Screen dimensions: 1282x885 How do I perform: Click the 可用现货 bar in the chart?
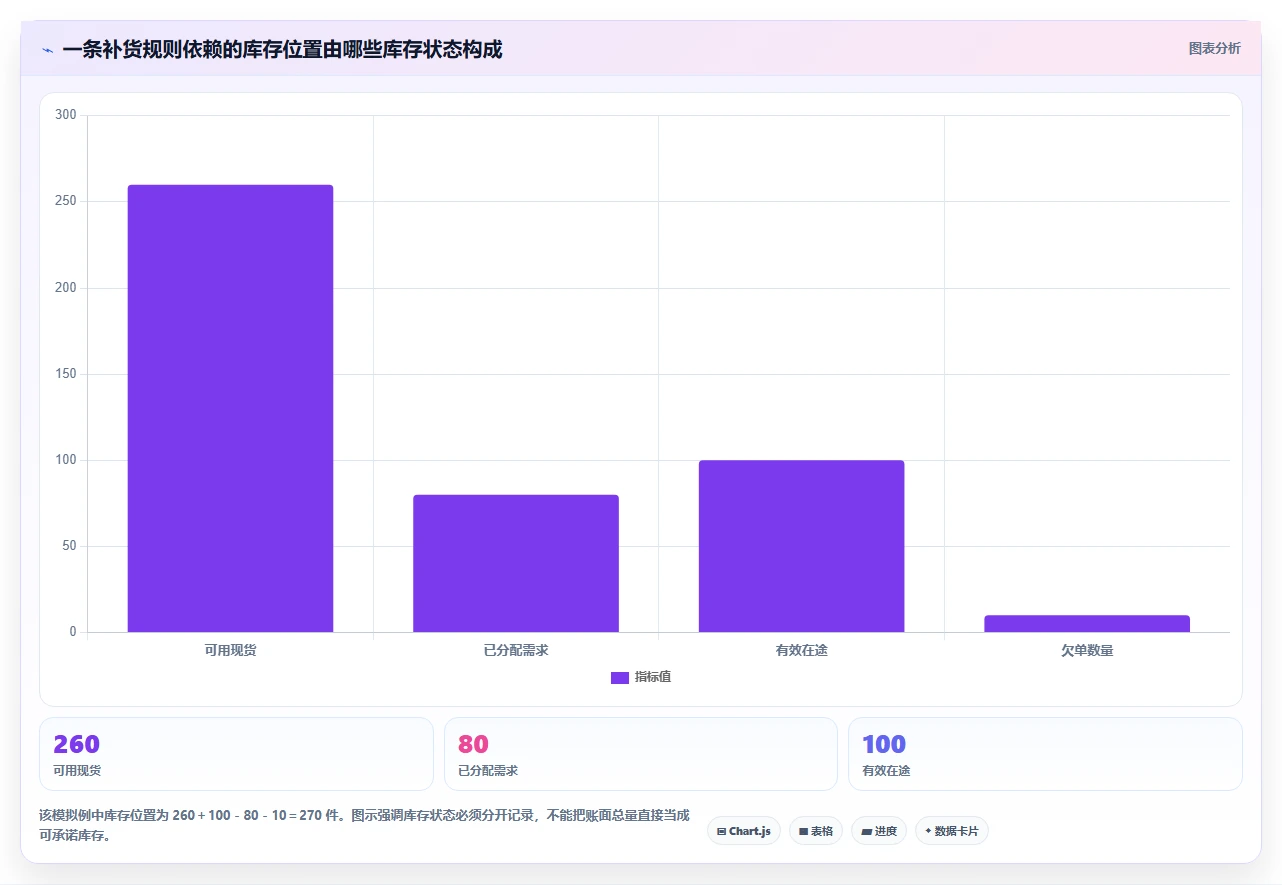[x=230, y=409]
